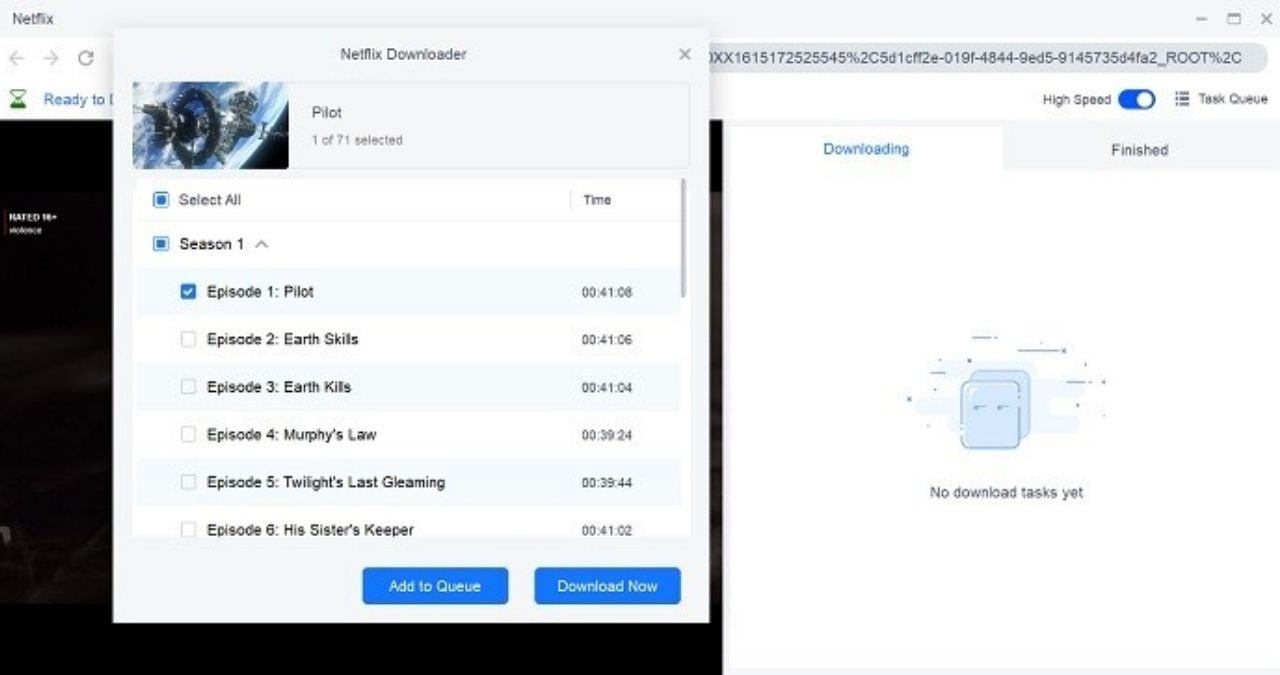This screenshot has width=1280, height=675.
Task: Close the Netflix window
Action: (1265, 18)
